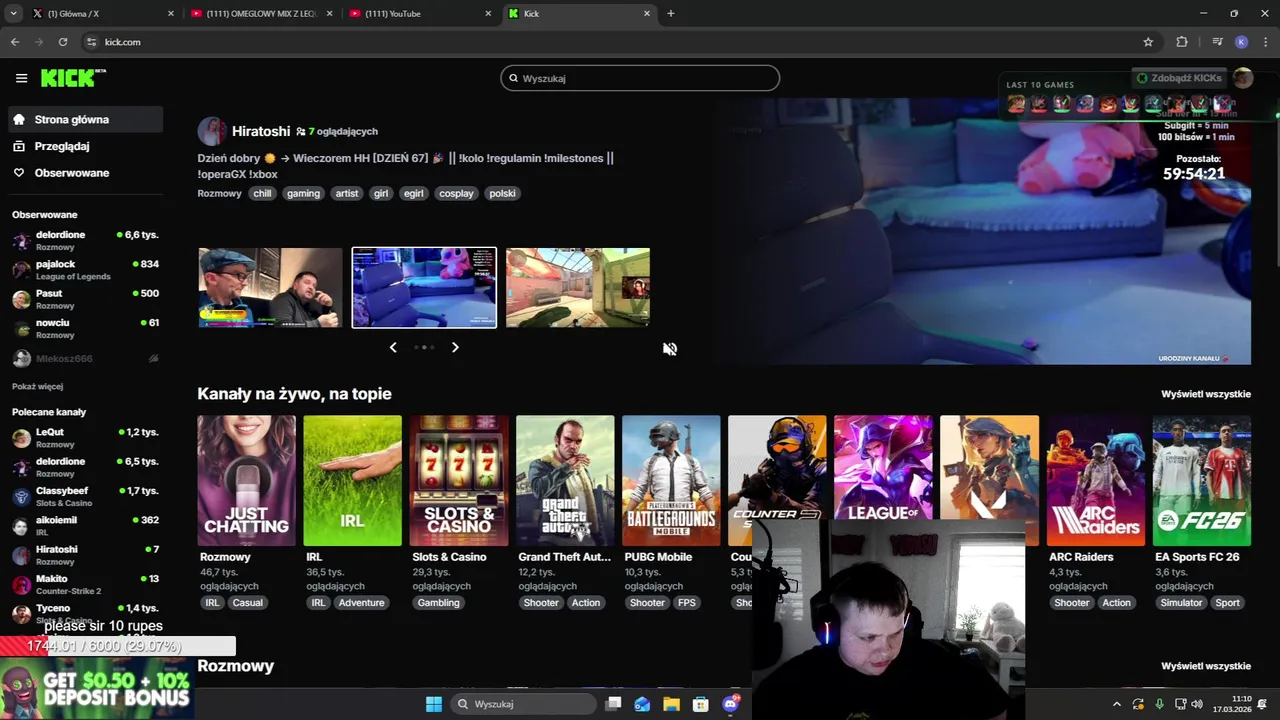
Task: Open a new browser tab
Action: [671, 14]
